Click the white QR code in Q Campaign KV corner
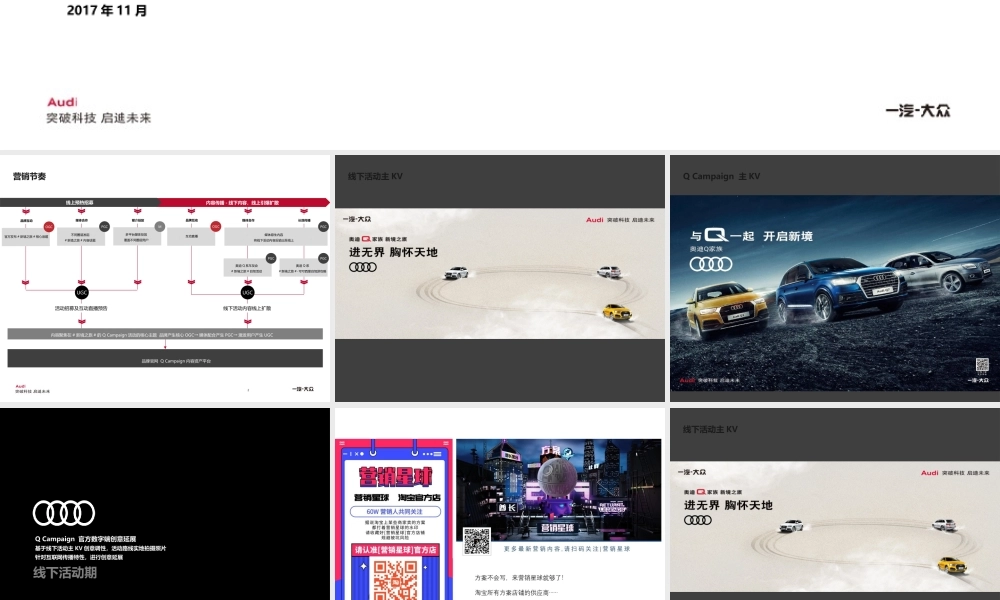The image size is (1000, 600). coord(982,365)
